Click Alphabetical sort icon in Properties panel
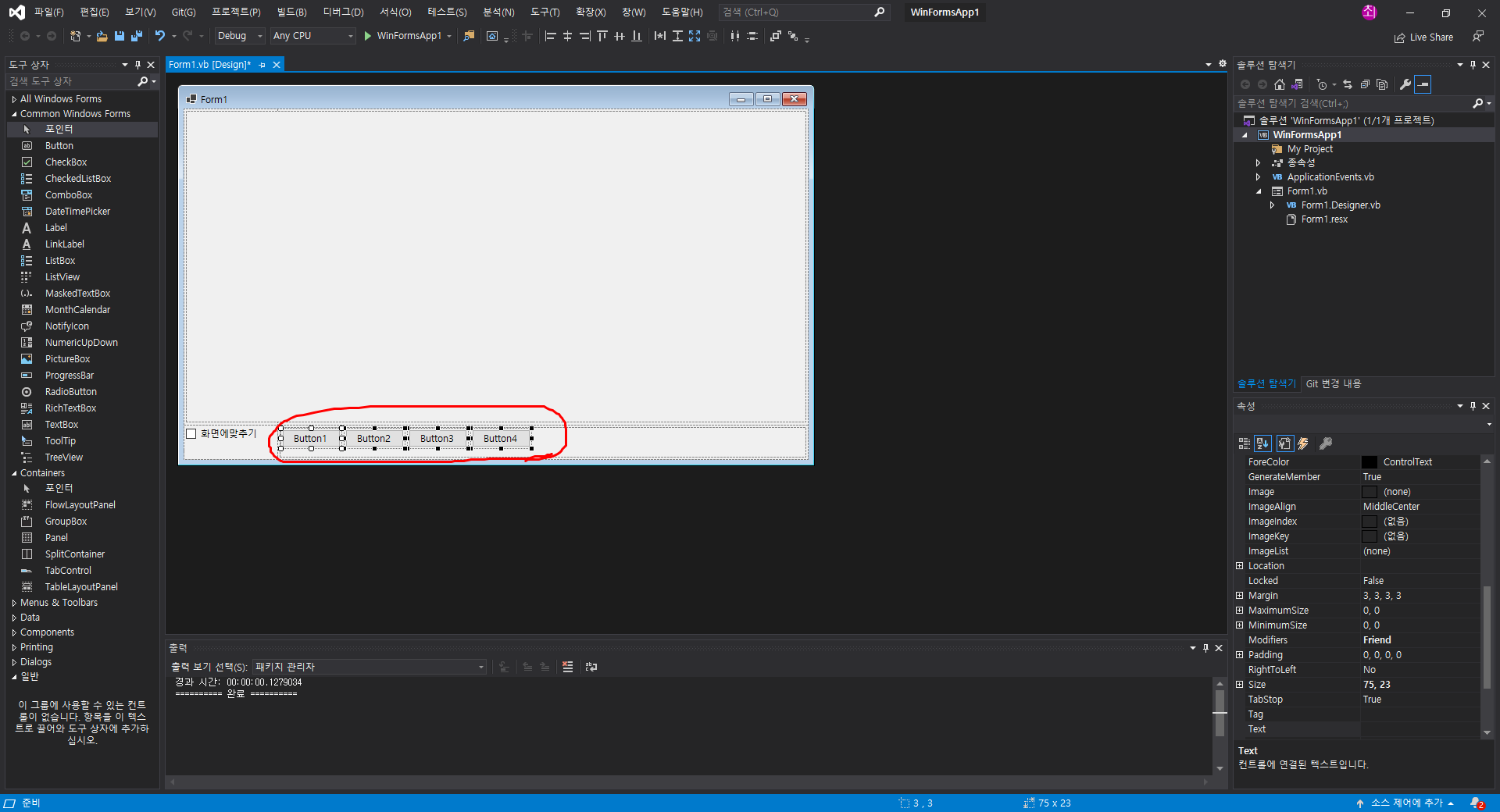The image size is (1500, 812). pyautogui.click(x=1263, y=443)
